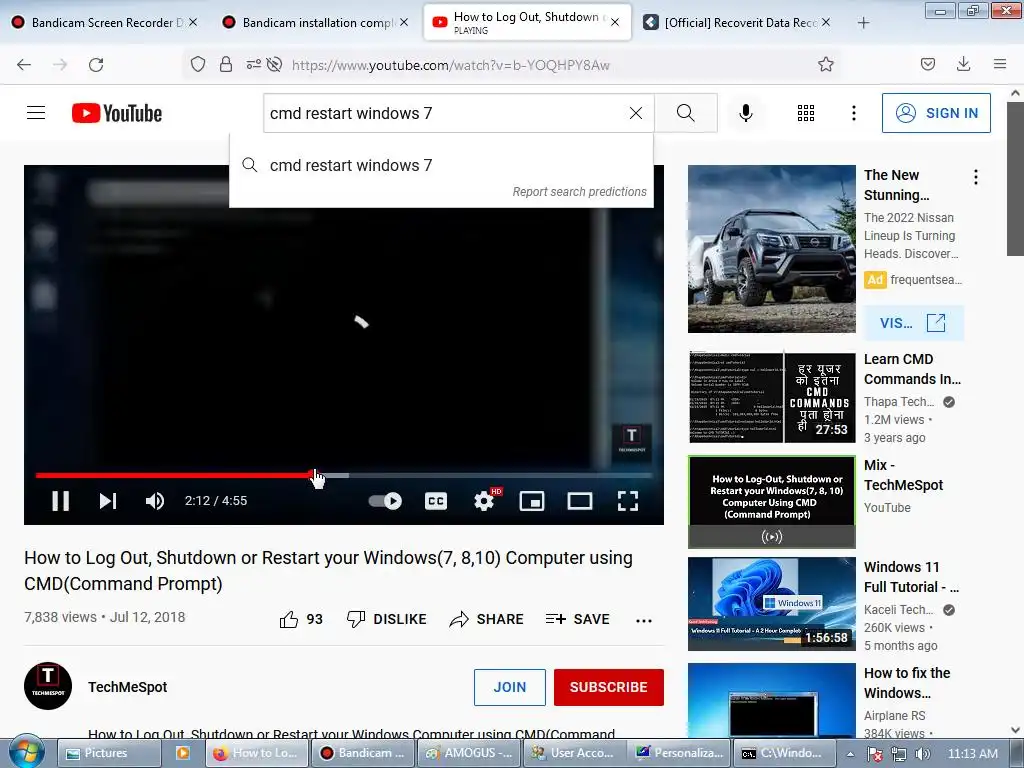Reload the current page
Image resolution: width=1024 pixels, height=768 pixels.
pos(96,65)
